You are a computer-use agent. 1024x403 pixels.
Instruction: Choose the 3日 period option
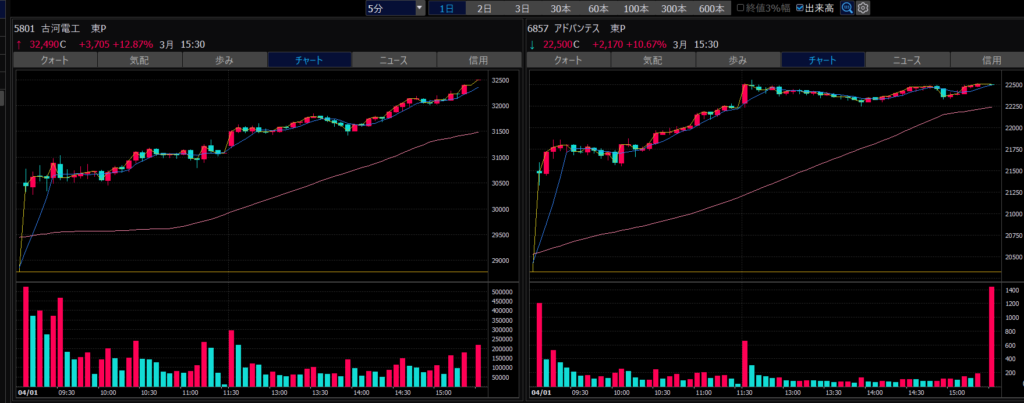(x=522, y=8)
